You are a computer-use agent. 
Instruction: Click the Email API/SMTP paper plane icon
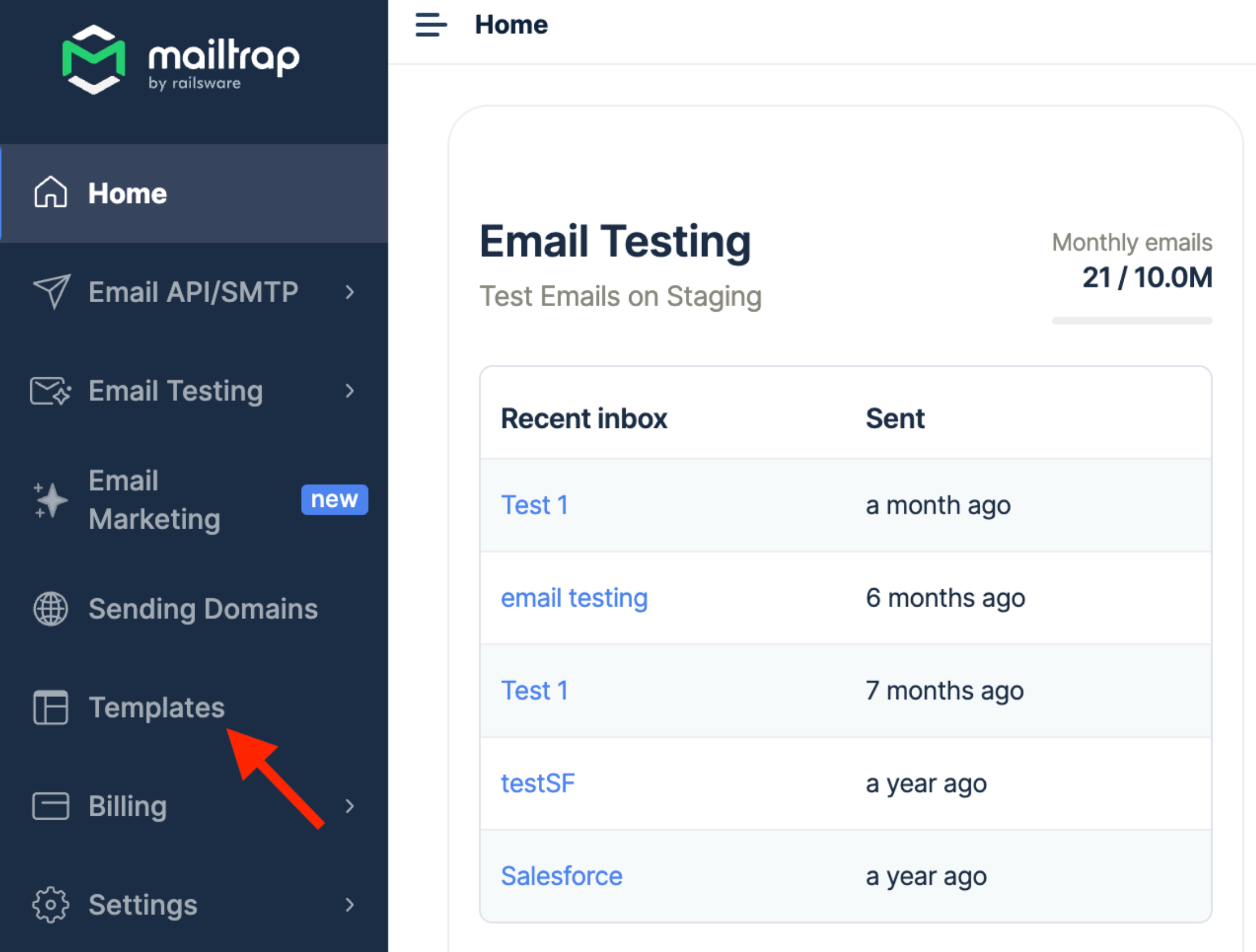point(52,292)
